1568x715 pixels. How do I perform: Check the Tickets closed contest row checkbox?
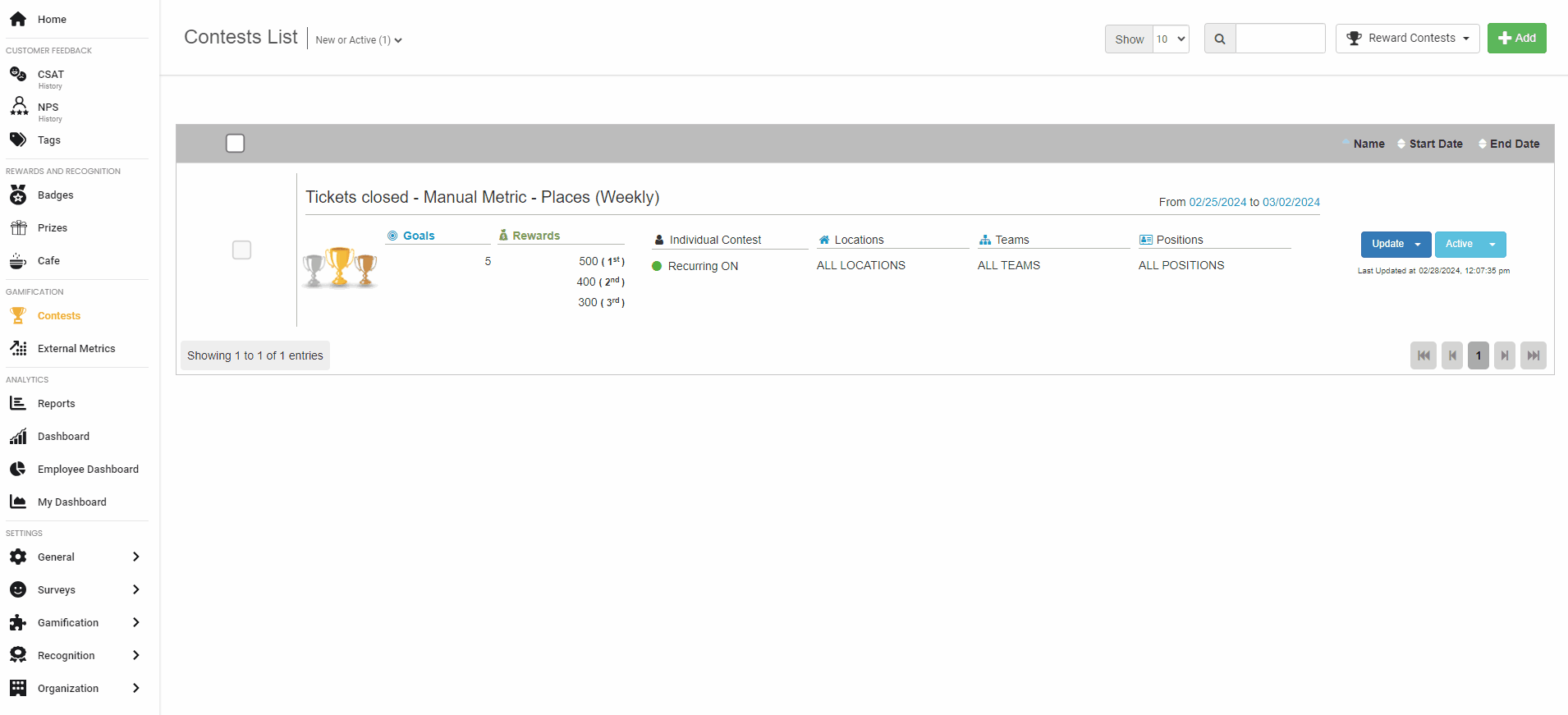click(x=241, y=250)
